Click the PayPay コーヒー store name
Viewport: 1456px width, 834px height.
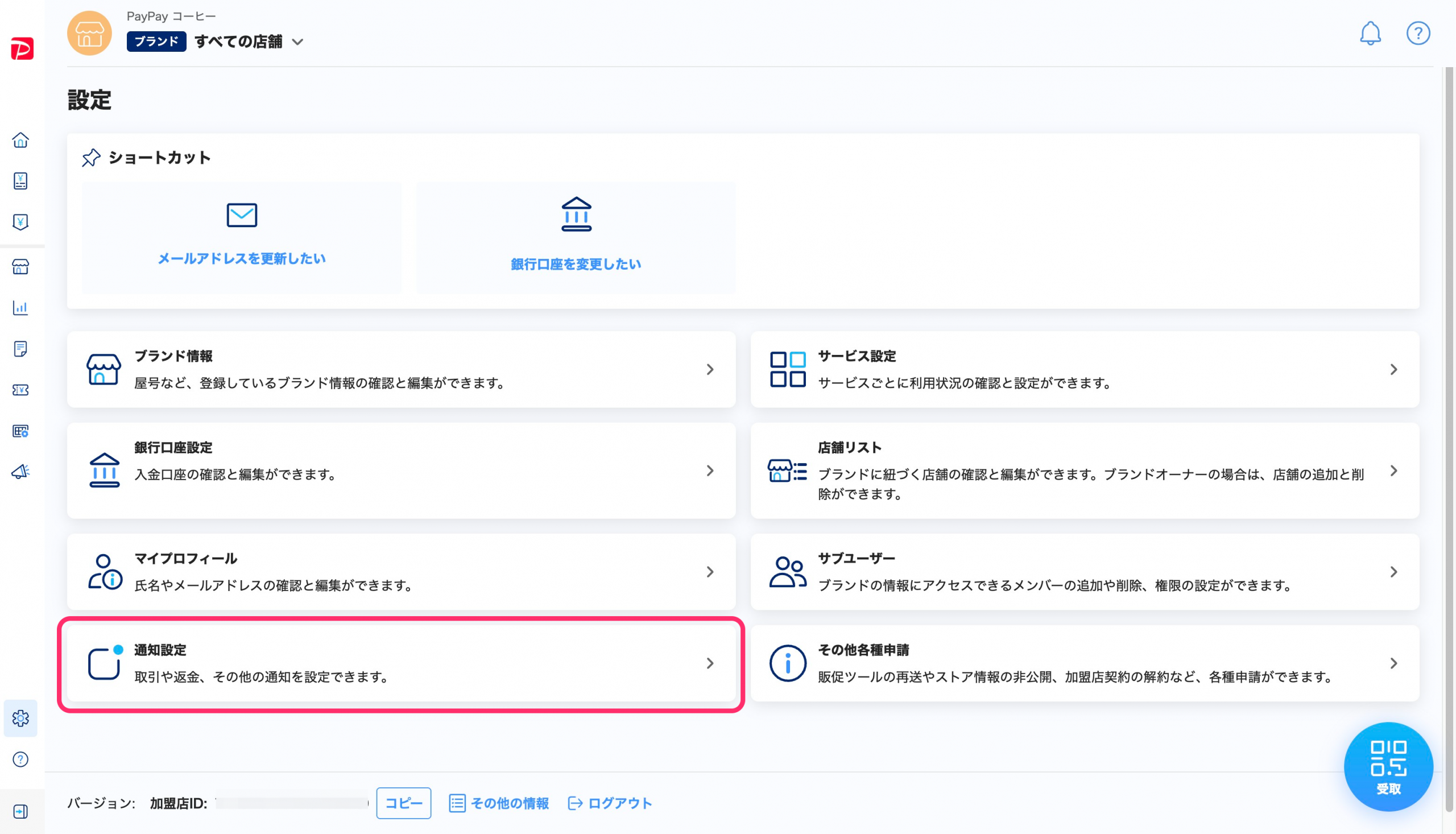171,16
